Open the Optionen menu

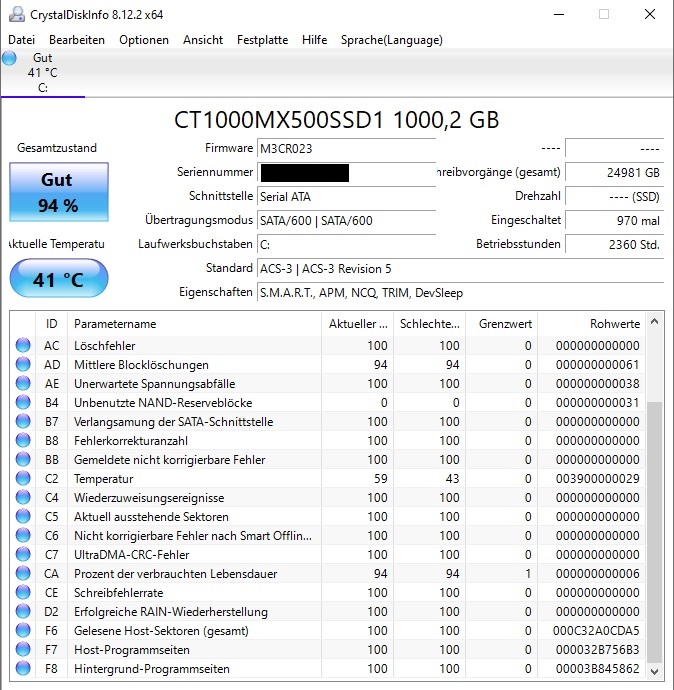pyautogui.click(x=144, y=40)
